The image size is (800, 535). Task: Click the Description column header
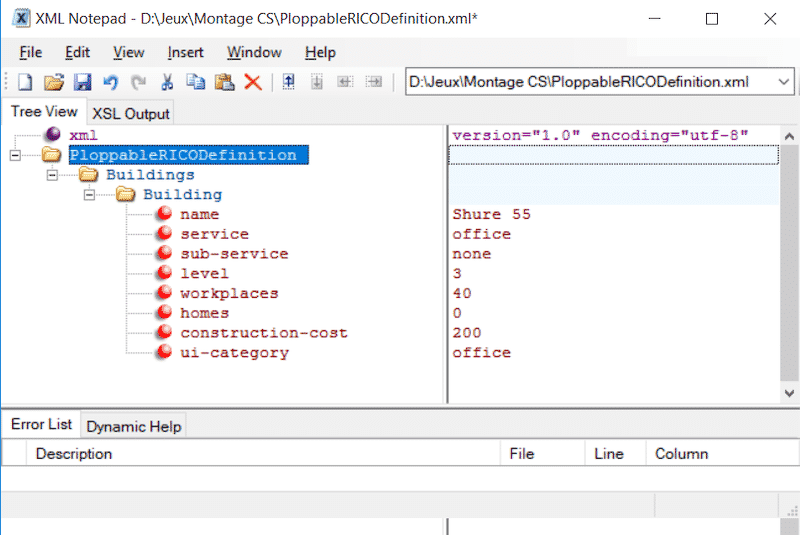point(74,454)
